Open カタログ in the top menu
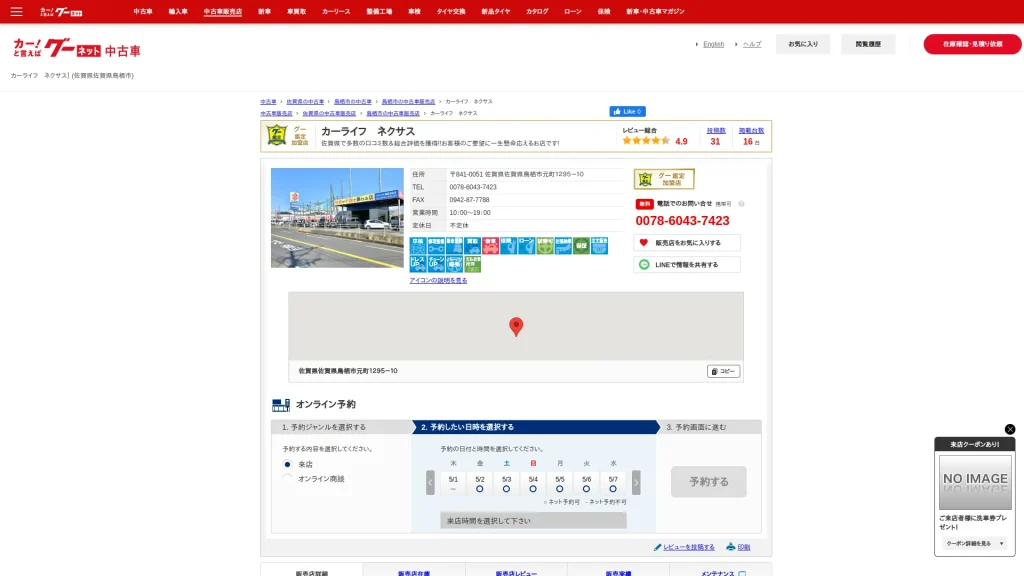The image size is (1024, 576). 537,12
